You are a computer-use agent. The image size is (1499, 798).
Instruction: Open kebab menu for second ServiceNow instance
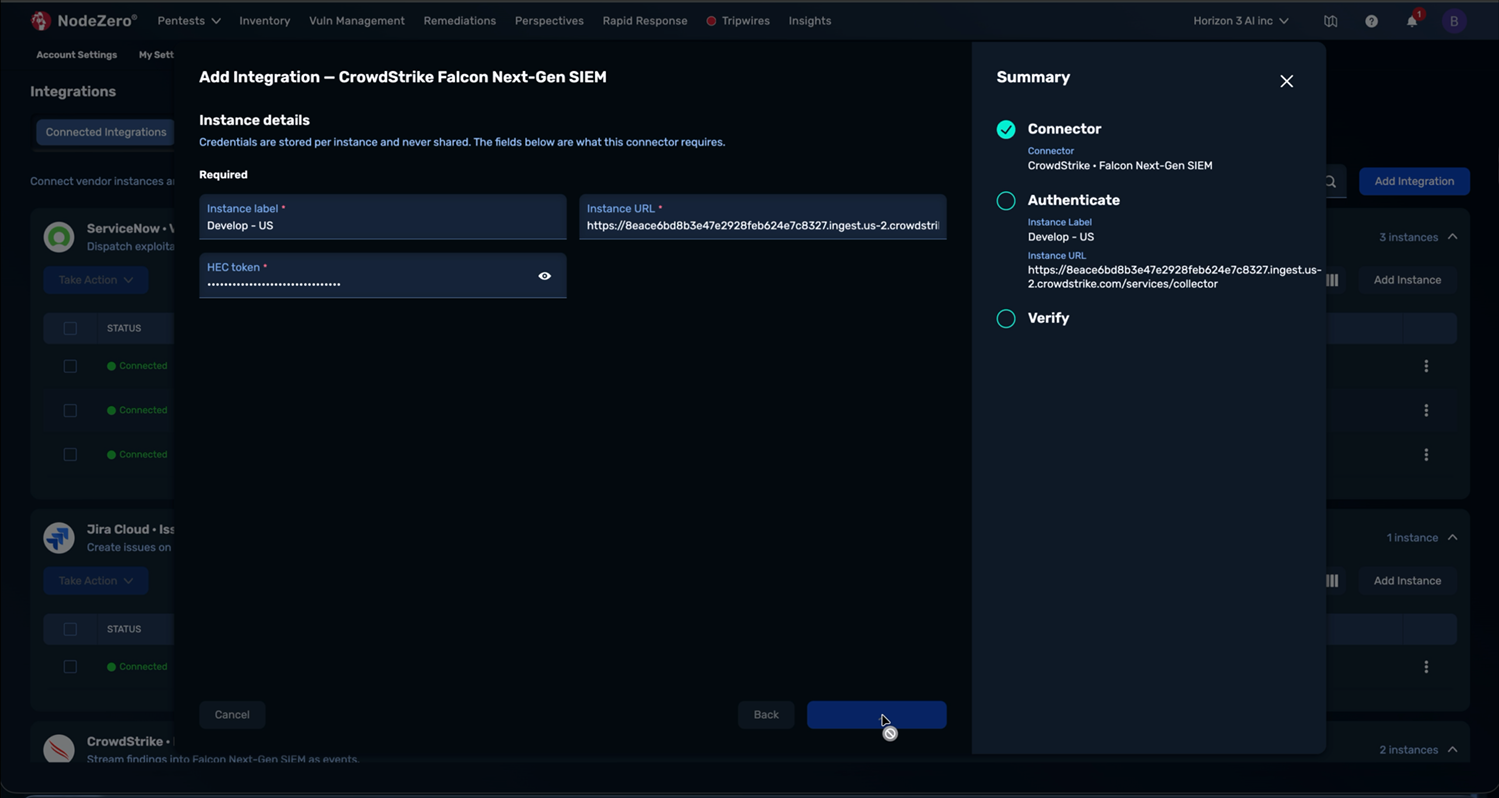click(x=1426, y=410)
